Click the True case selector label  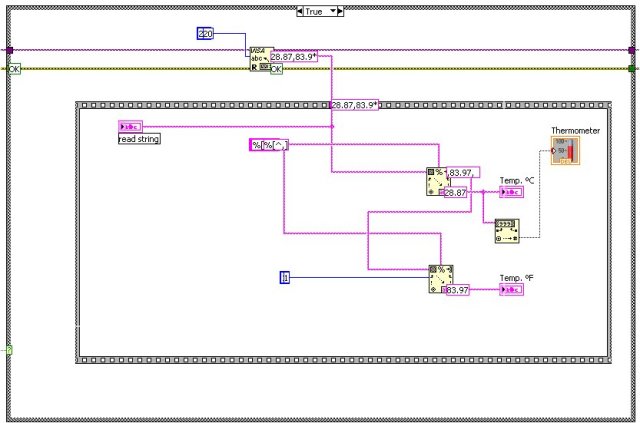pyautogui.click(x=319, y=11)
